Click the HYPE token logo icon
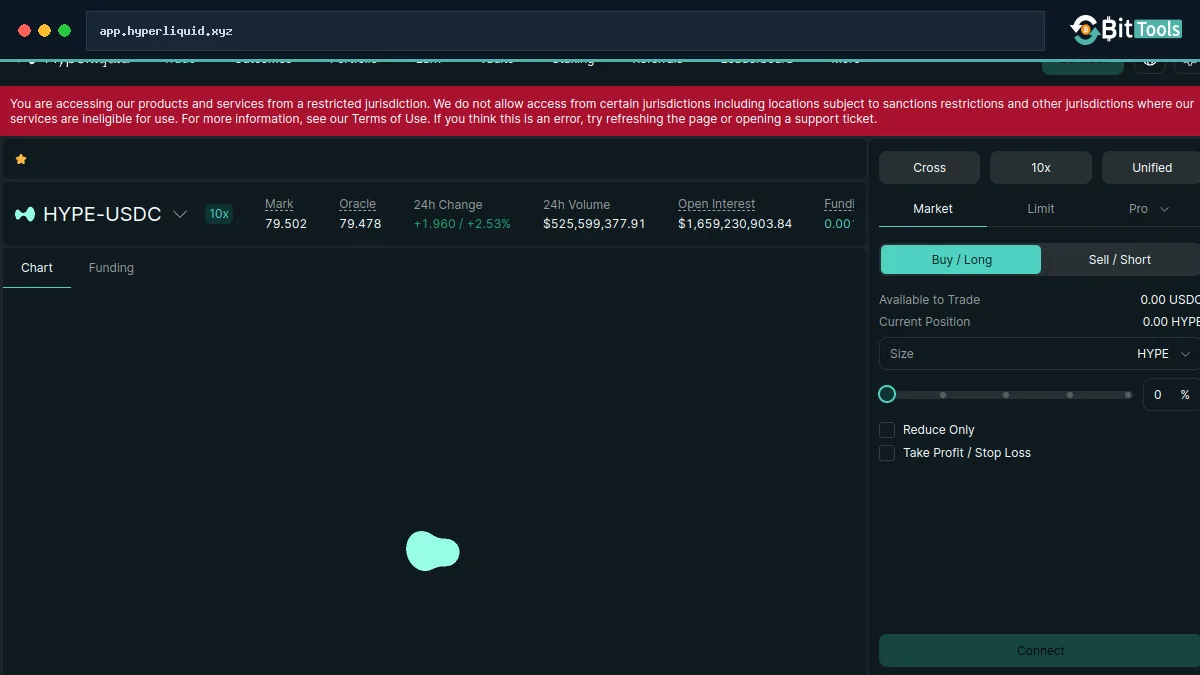Image resolution: width=1200 pixels, height=675 pixels. pyautogui.click(x=25, y=214)
